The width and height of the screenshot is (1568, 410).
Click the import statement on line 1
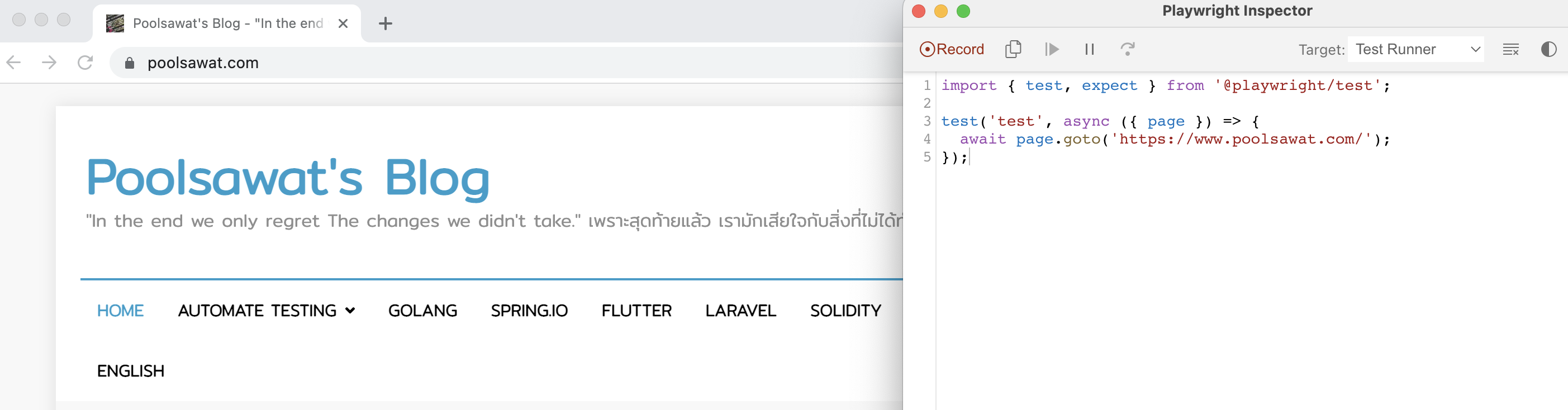click(1166, 86)
